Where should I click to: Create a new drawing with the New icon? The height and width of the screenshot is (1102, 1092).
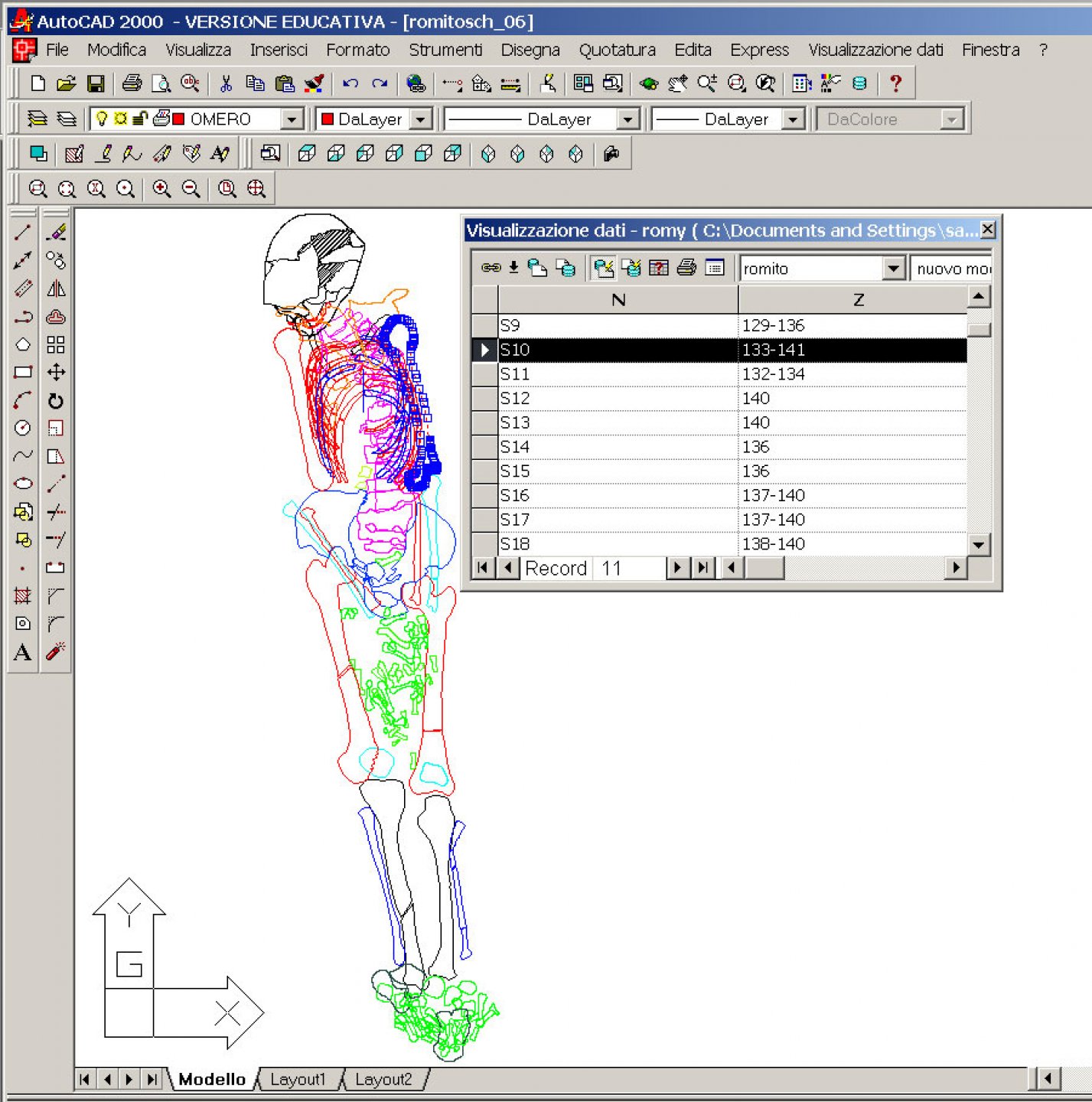pos(37,83)
